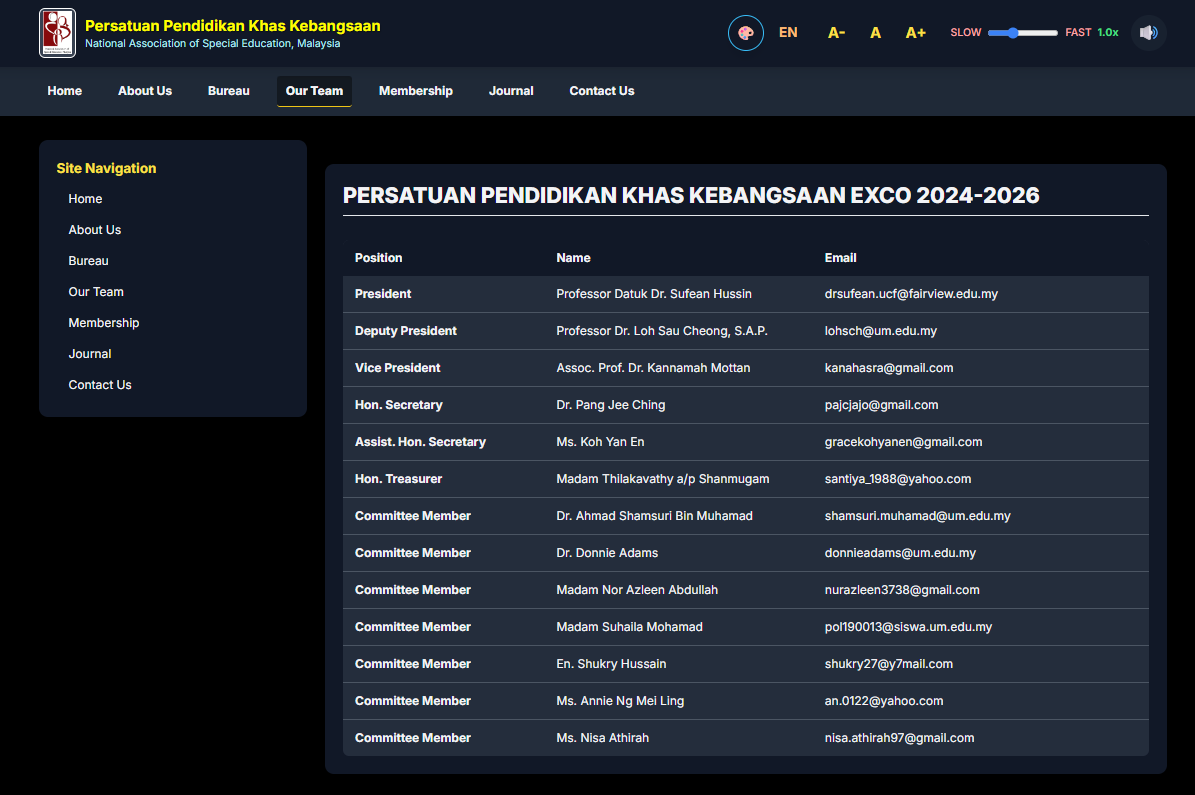Image resolution: width=1195 pixels, height=795 pixels.
Task: Click email drsufean.ucf@fairview.edu.my
Action: coord(911,294)
